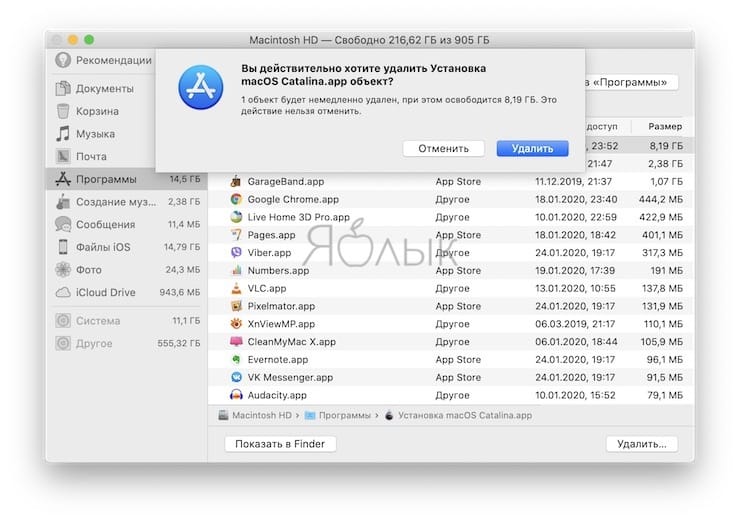Image resolution: width=740 pixels, height=522 pixels.
Task: Click the Рекомендации lightbulb icon
Action: pos(63,60)
